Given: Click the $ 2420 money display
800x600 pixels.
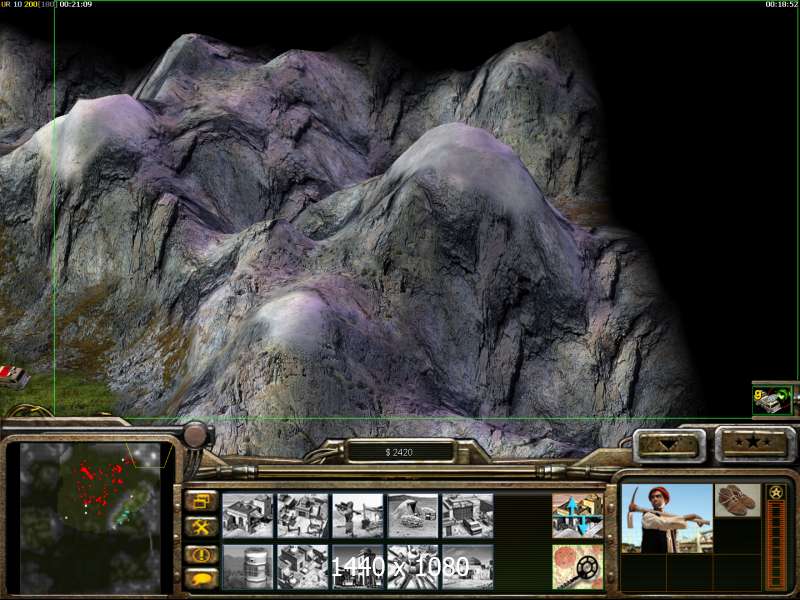Looking at the screenshot, I should (399, 452).
